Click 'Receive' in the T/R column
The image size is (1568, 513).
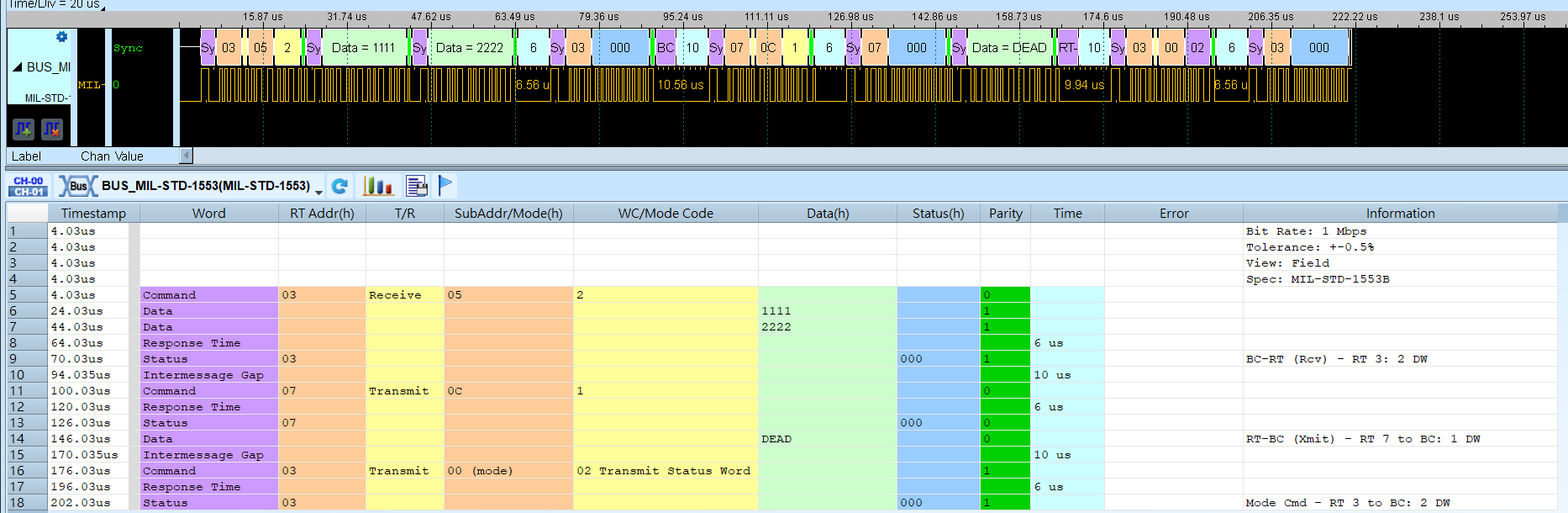point(395,295)
